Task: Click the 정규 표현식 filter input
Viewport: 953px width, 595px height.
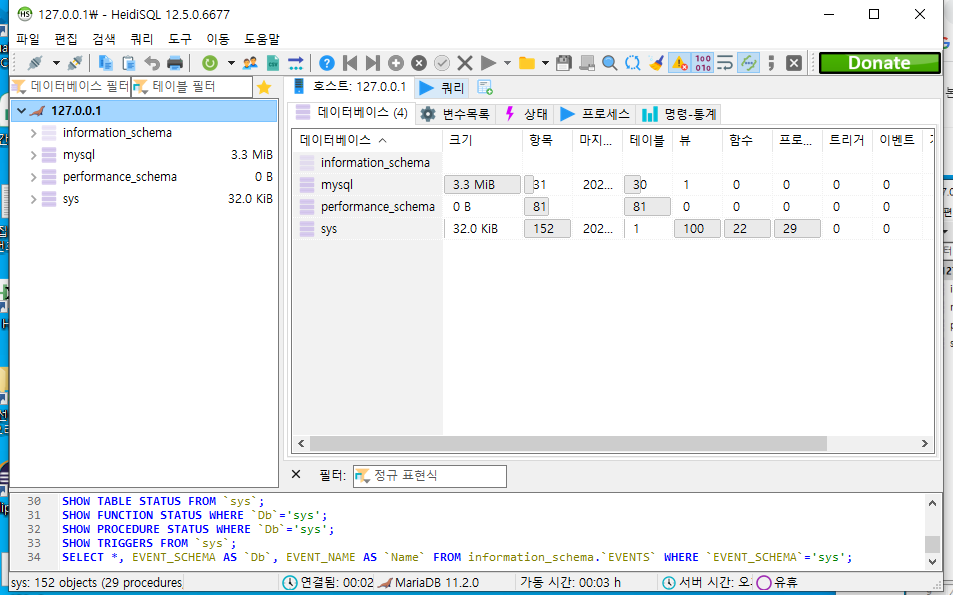Action: (430, 476)
